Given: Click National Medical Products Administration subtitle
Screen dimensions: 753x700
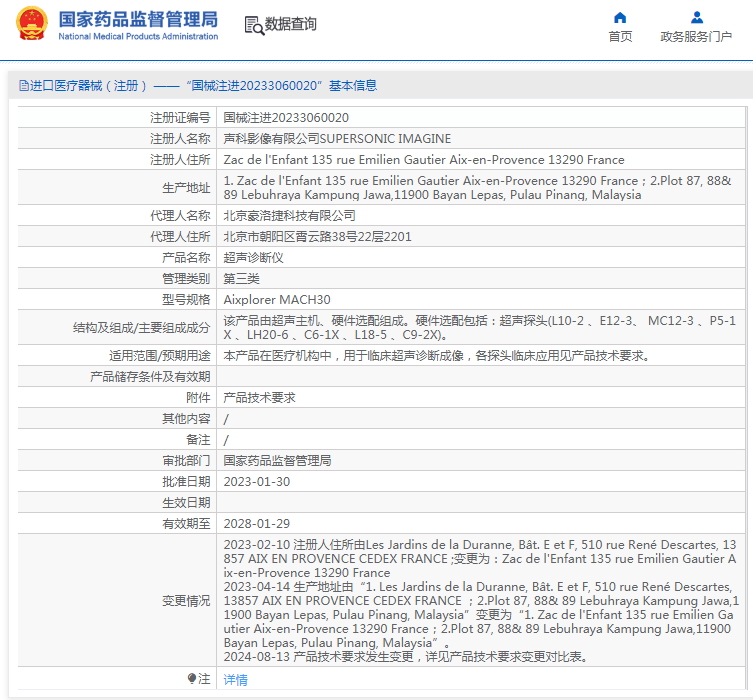Looking at the screenshot, I should [138, 36].
